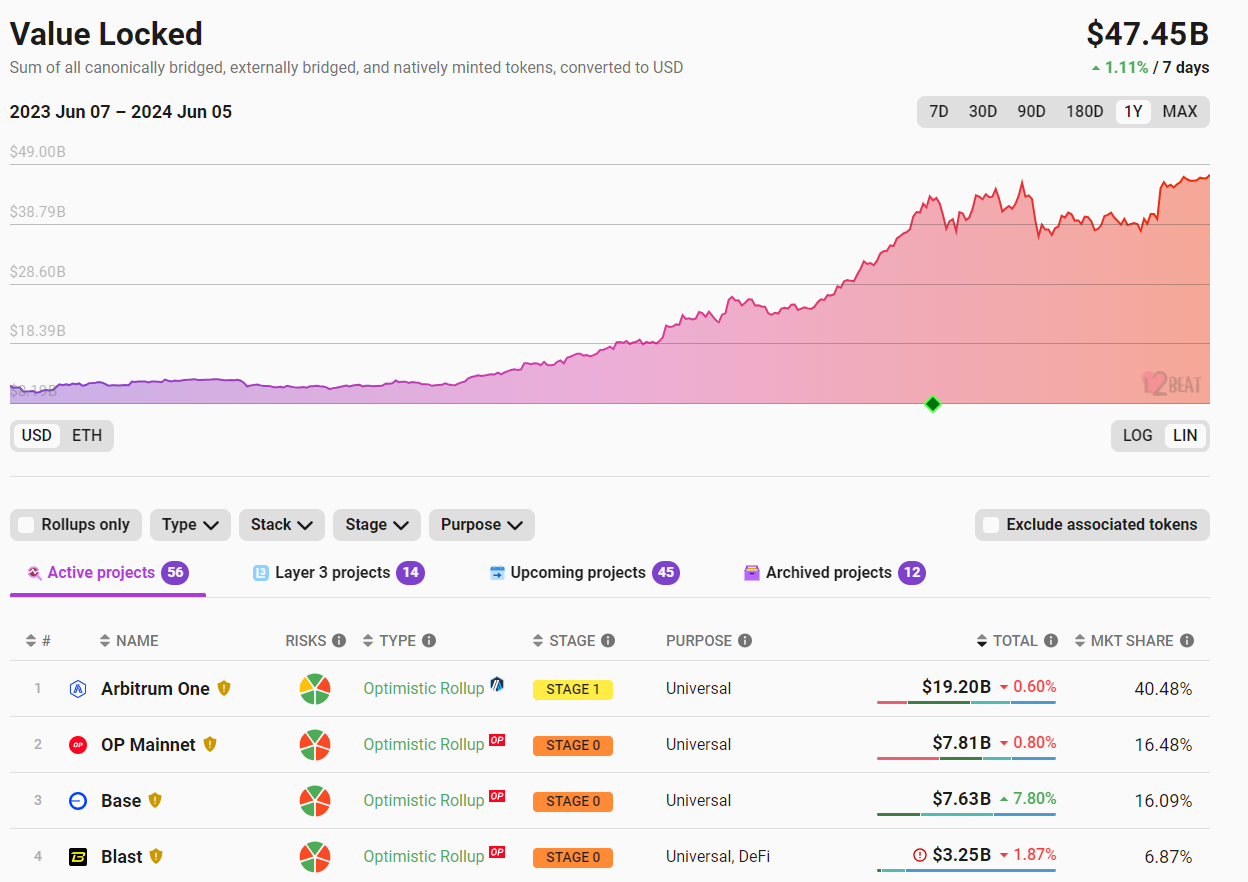Click info icon next to RISKS header
The height and width of the screenshot is (882, 1248).
339,641
